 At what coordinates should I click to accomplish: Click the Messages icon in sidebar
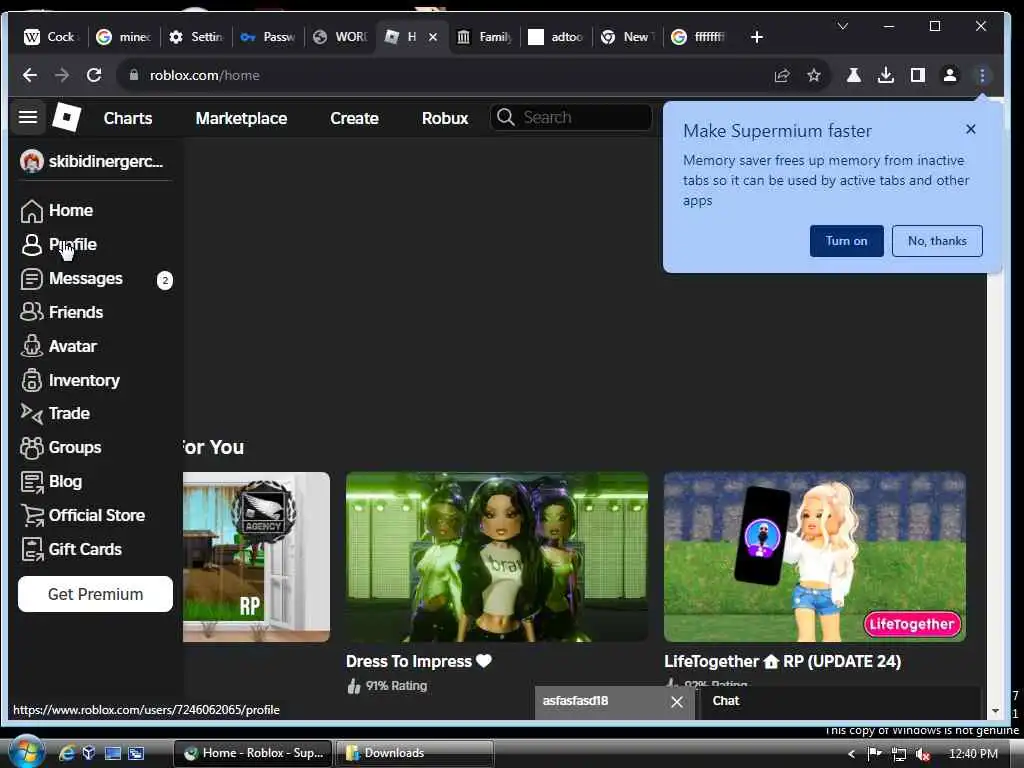point(31,279)
